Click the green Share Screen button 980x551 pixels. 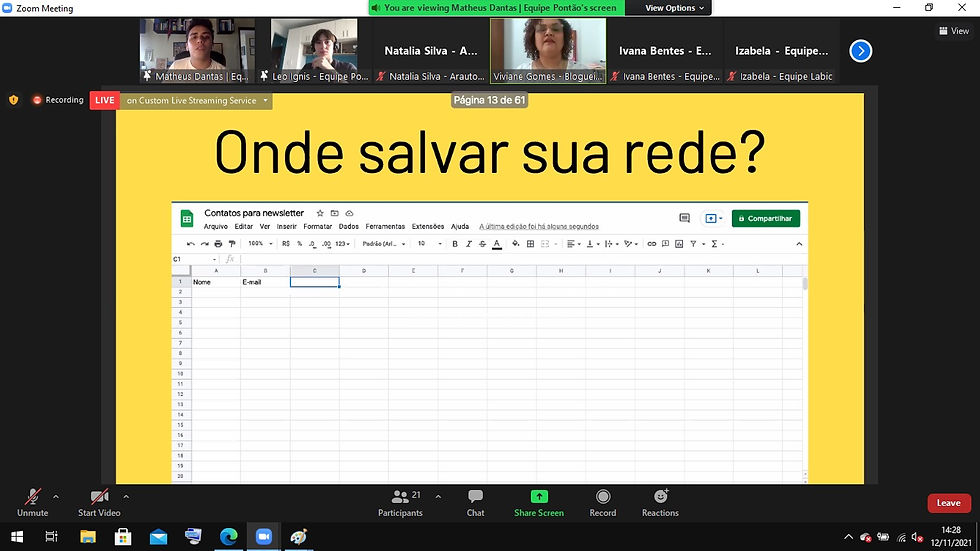(539, 503)
